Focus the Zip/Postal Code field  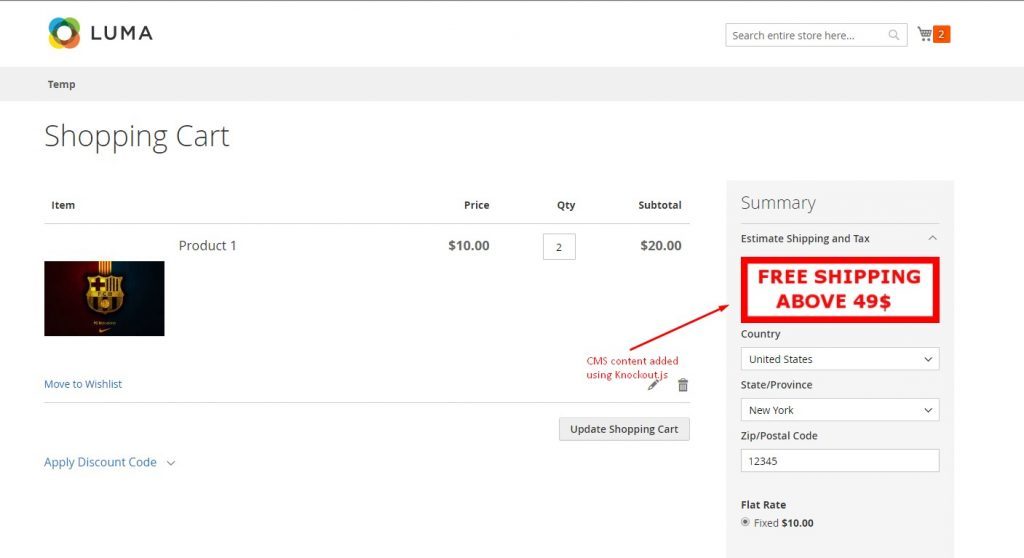pos(840,461)
